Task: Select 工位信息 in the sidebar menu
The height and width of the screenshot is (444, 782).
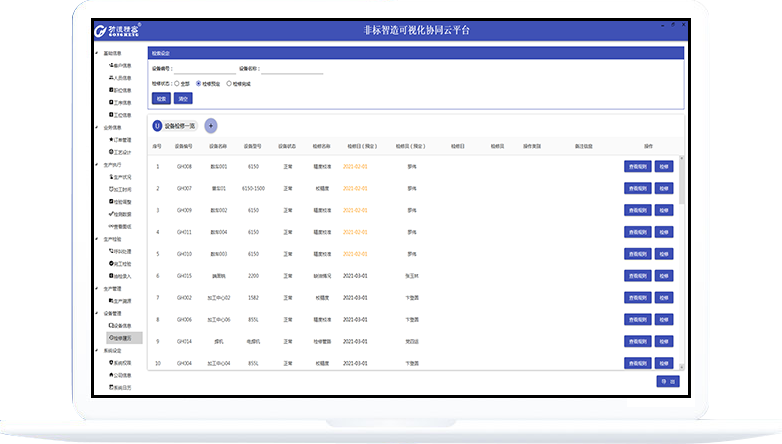Action: tap(121, 115)
